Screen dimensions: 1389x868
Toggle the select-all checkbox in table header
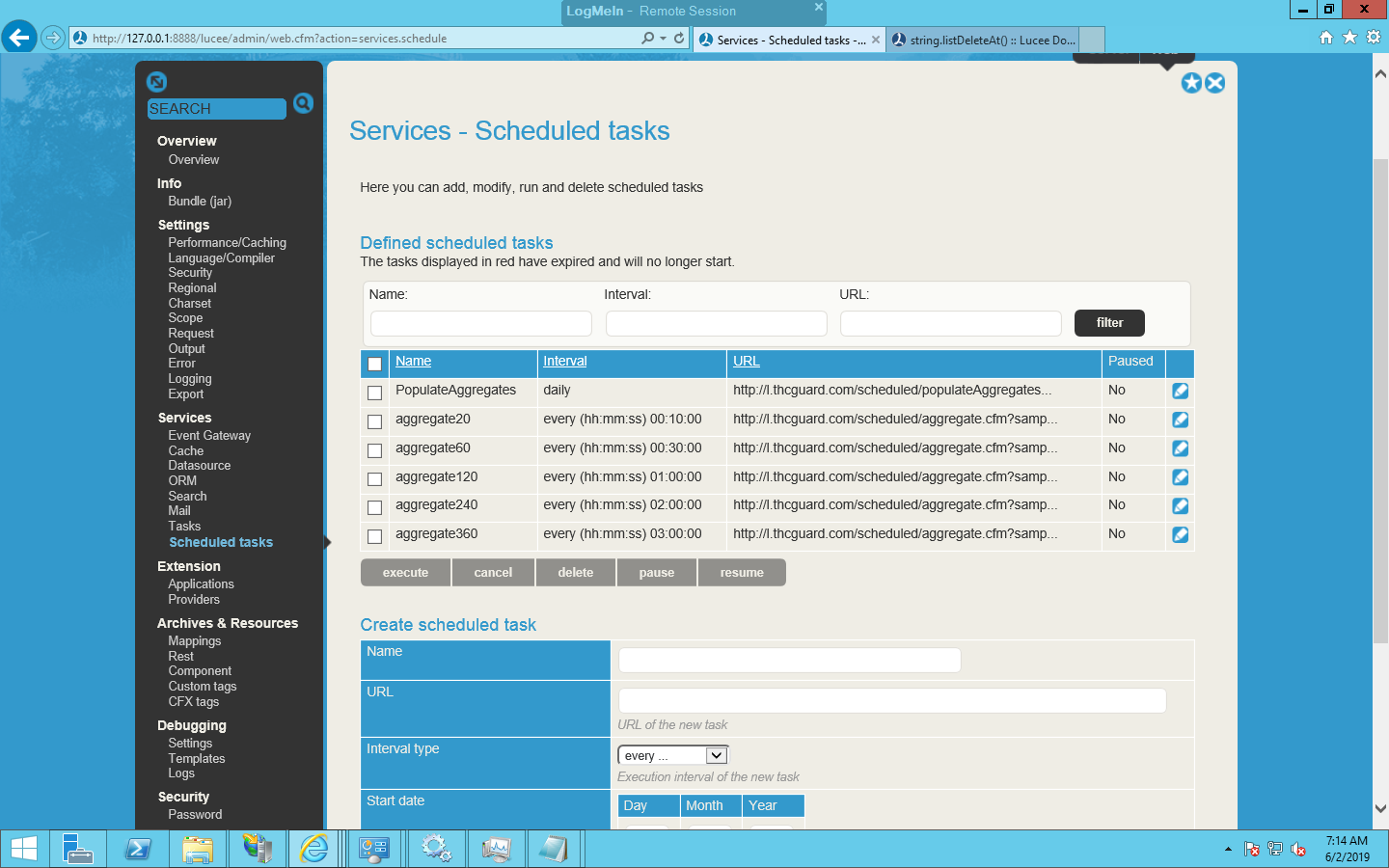pyautogui.click(x=375, y=364)
